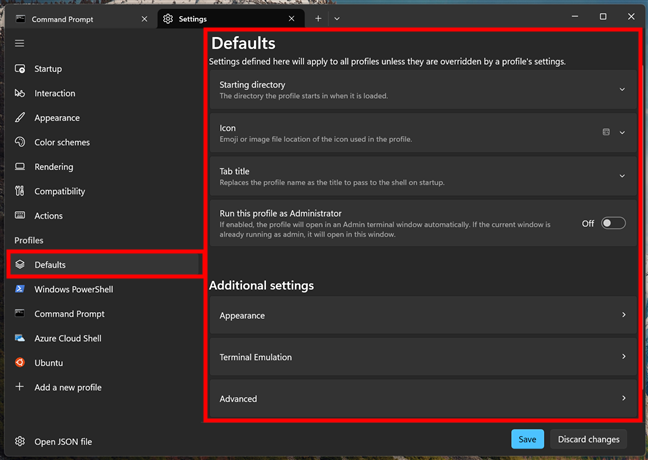
Task: Click the Interaction icon in sidebar
Action: click(20, 93)
